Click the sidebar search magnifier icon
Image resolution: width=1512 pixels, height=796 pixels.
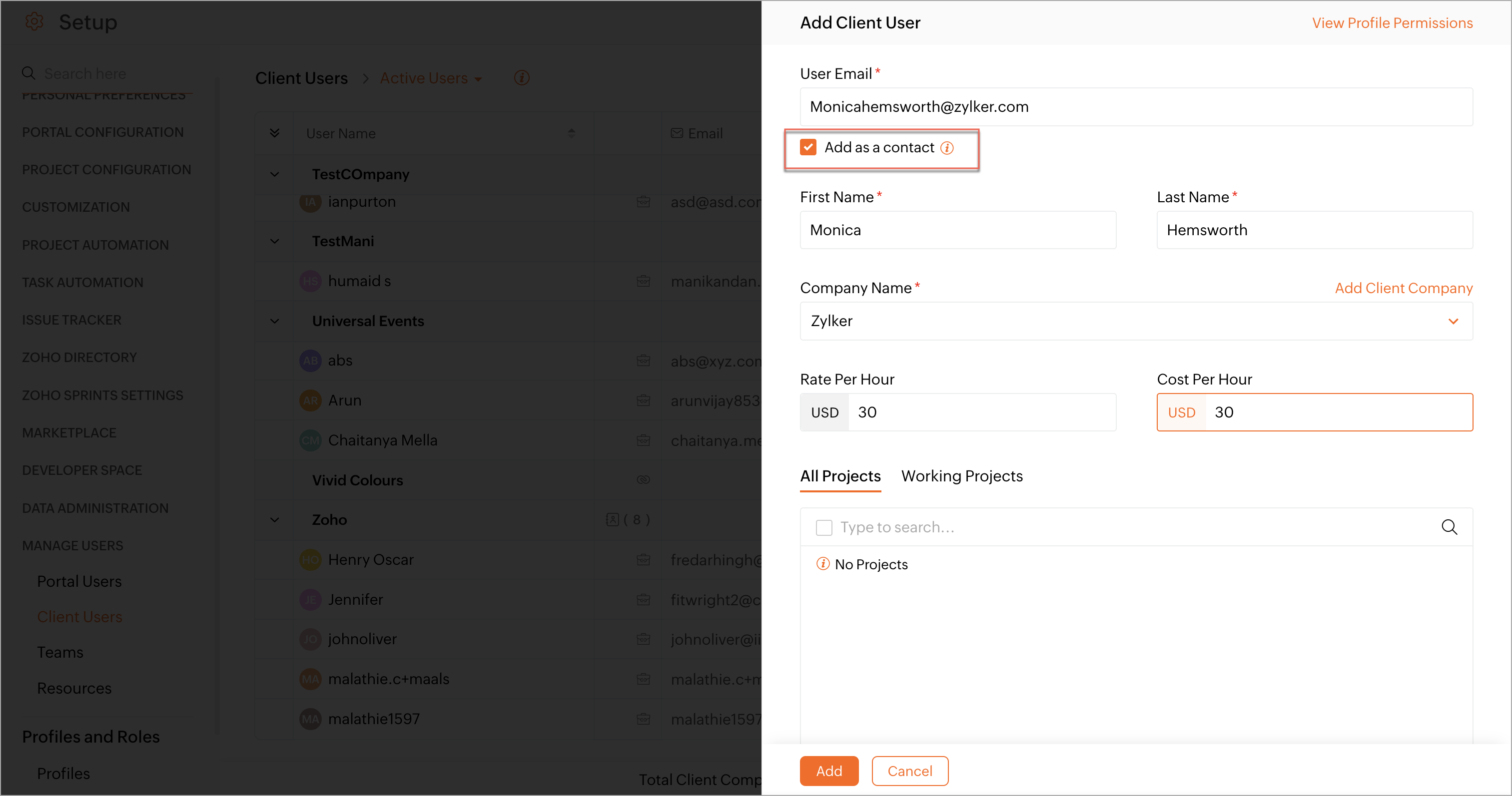28,73
